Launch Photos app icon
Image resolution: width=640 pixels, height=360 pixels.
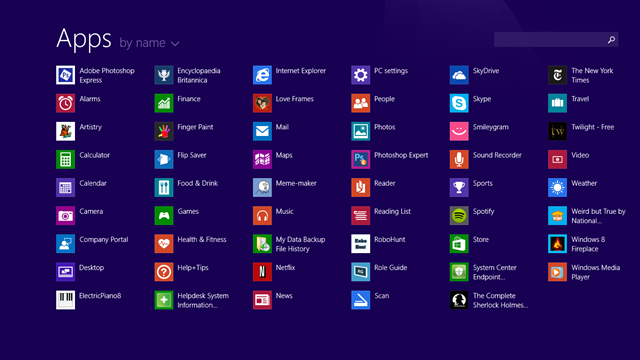point(360,131)
